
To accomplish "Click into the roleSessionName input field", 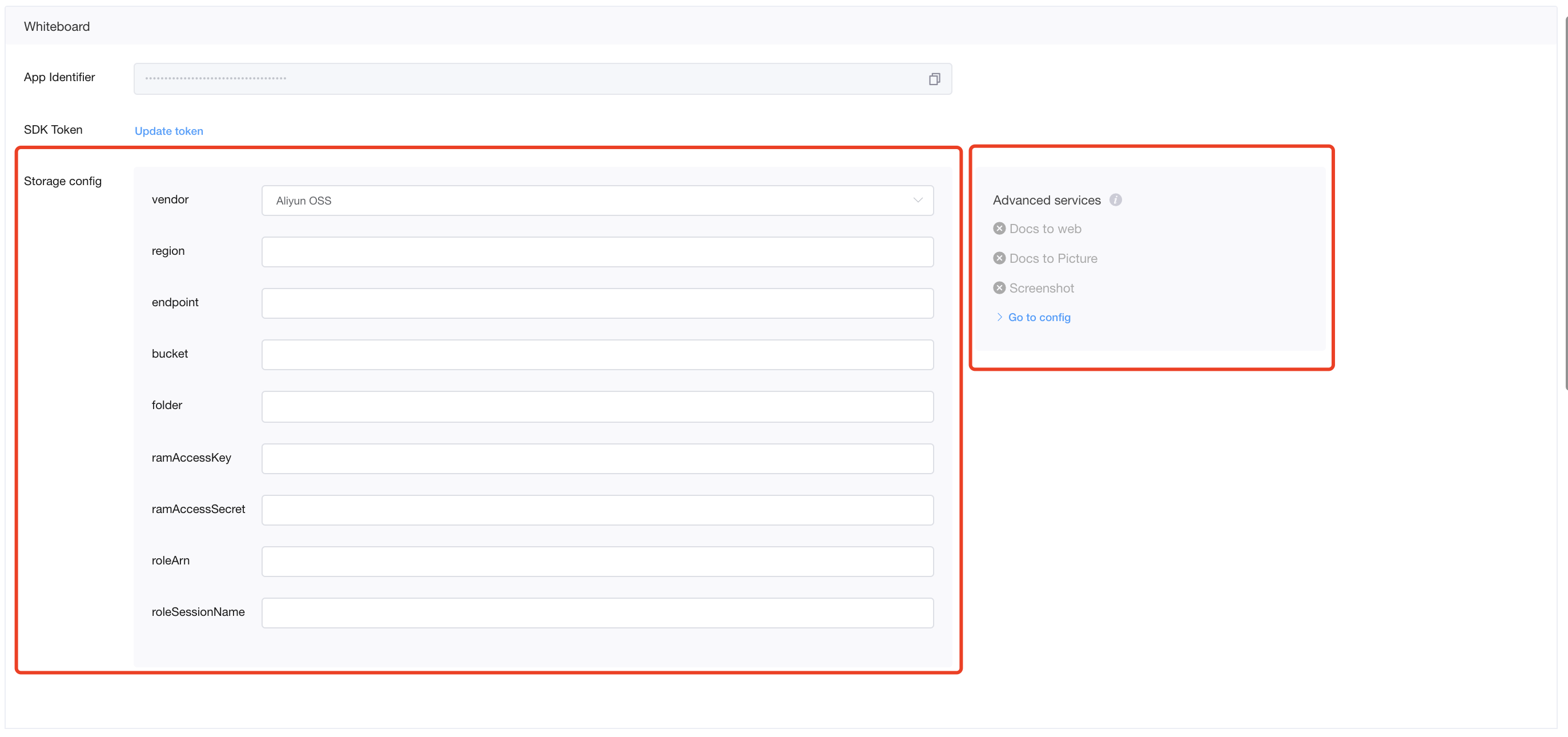I will 597,614.
